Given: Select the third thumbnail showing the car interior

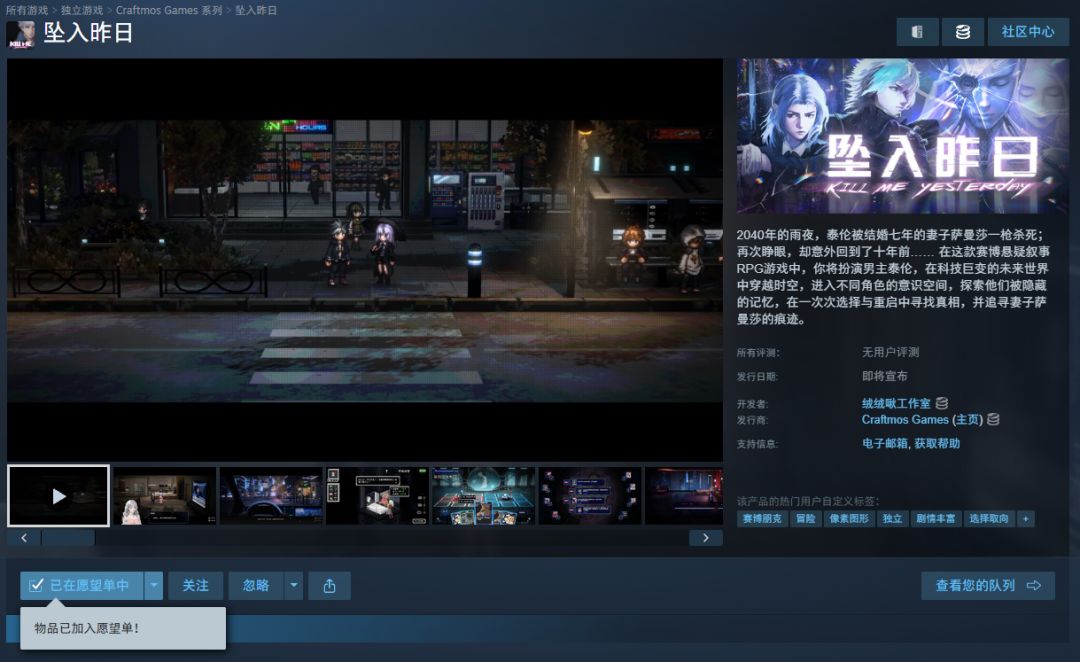Looking at the screenshot, I should click(271, 496).
